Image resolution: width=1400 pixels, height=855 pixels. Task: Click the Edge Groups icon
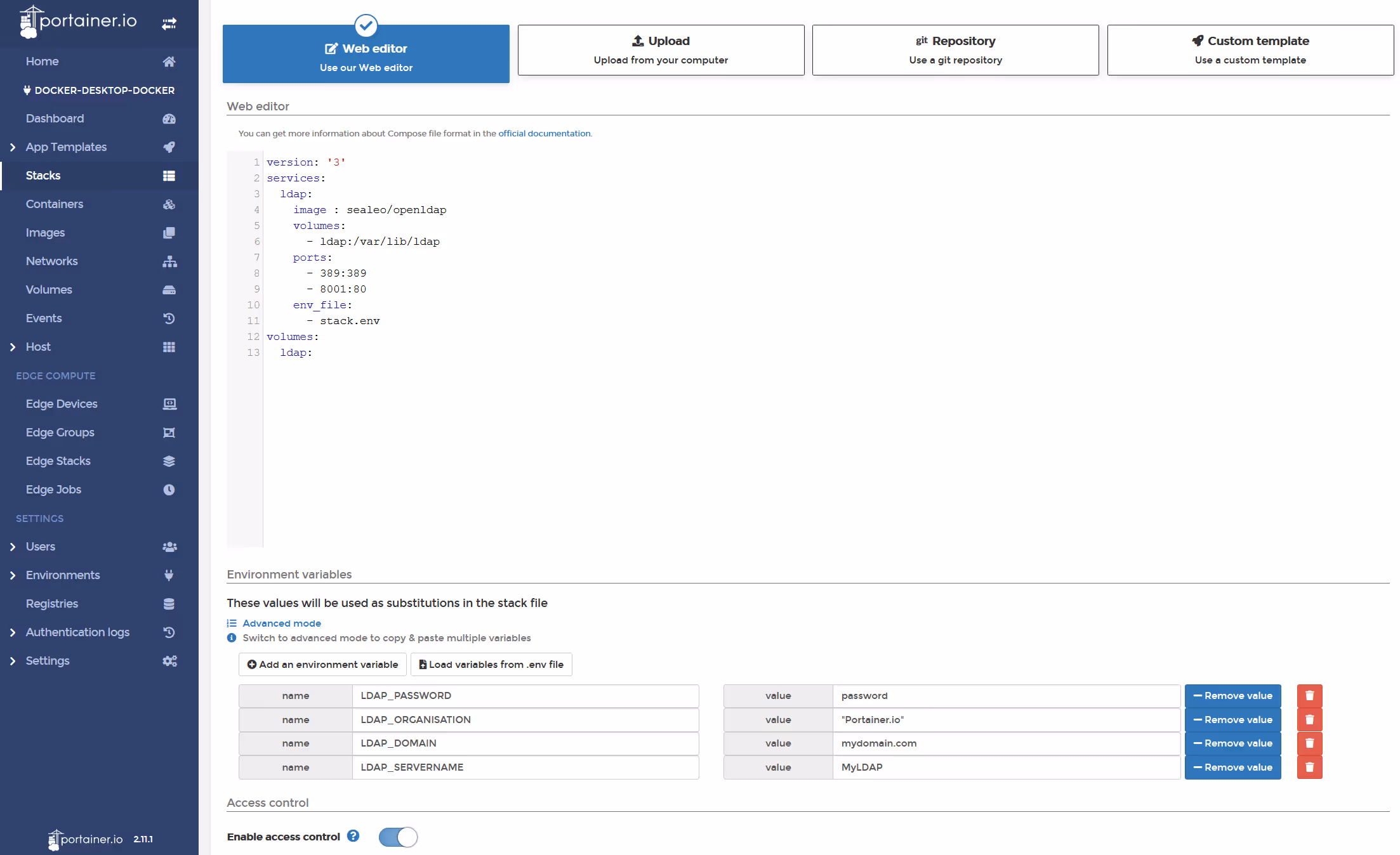169,433
